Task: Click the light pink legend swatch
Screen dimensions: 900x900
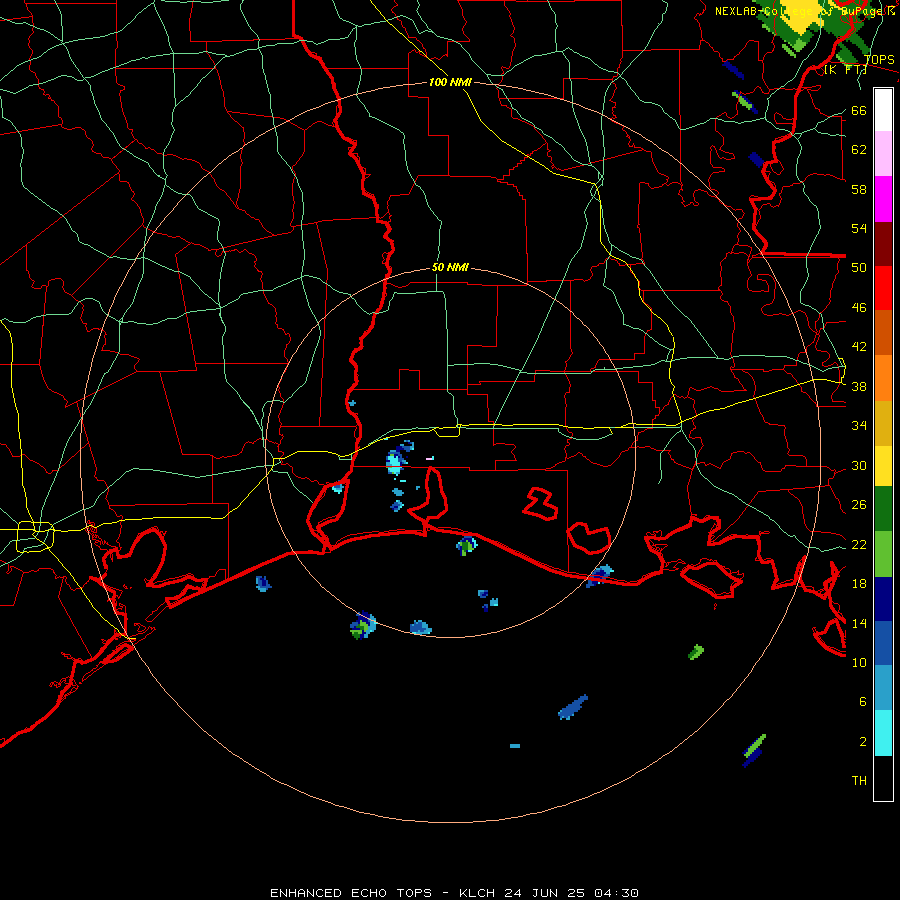Action: coord(883,154)
